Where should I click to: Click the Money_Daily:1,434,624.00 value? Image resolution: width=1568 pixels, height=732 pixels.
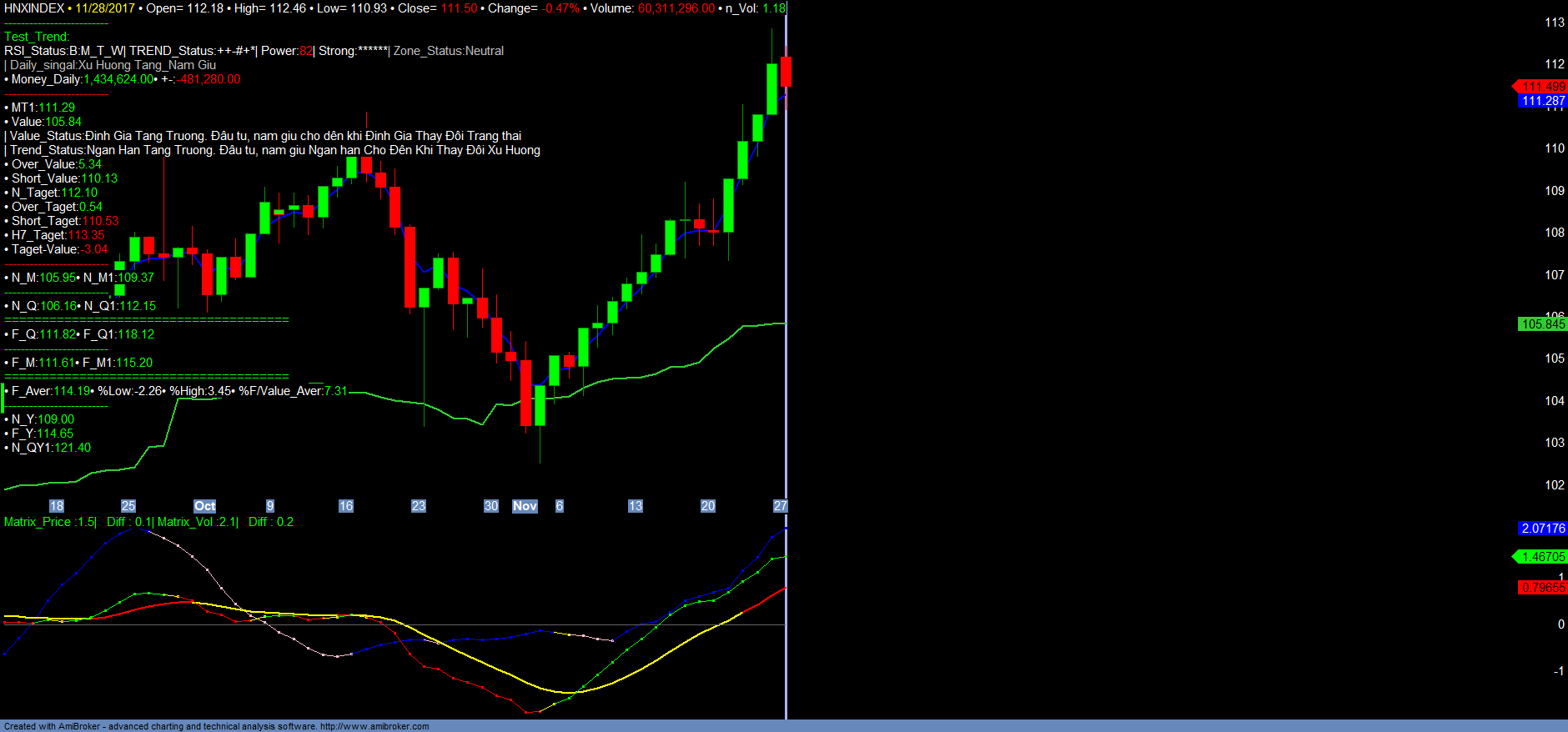pyautogui.click(x=83, y=79)
